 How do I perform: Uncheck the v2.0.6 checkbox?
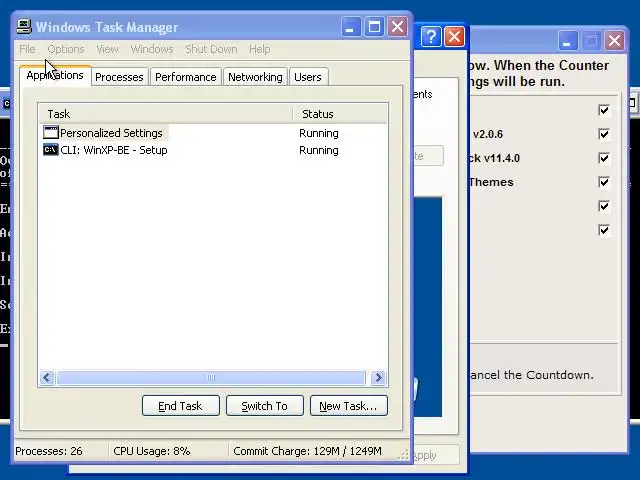point(604,134)
